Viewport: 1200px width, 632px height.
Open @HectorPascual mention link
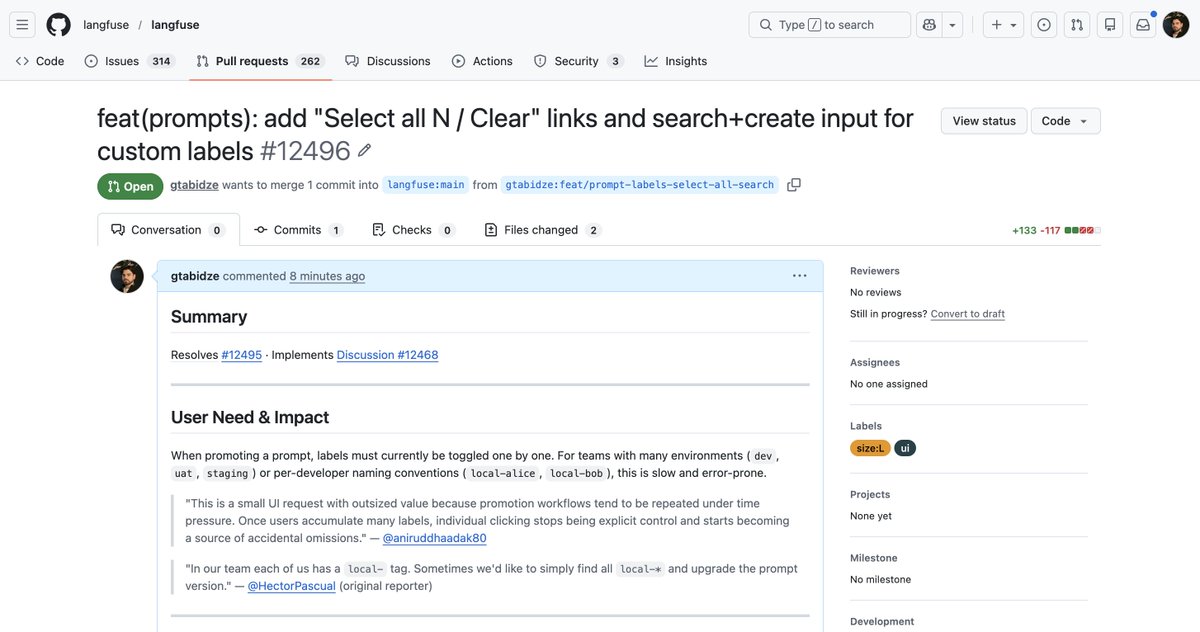291,586
